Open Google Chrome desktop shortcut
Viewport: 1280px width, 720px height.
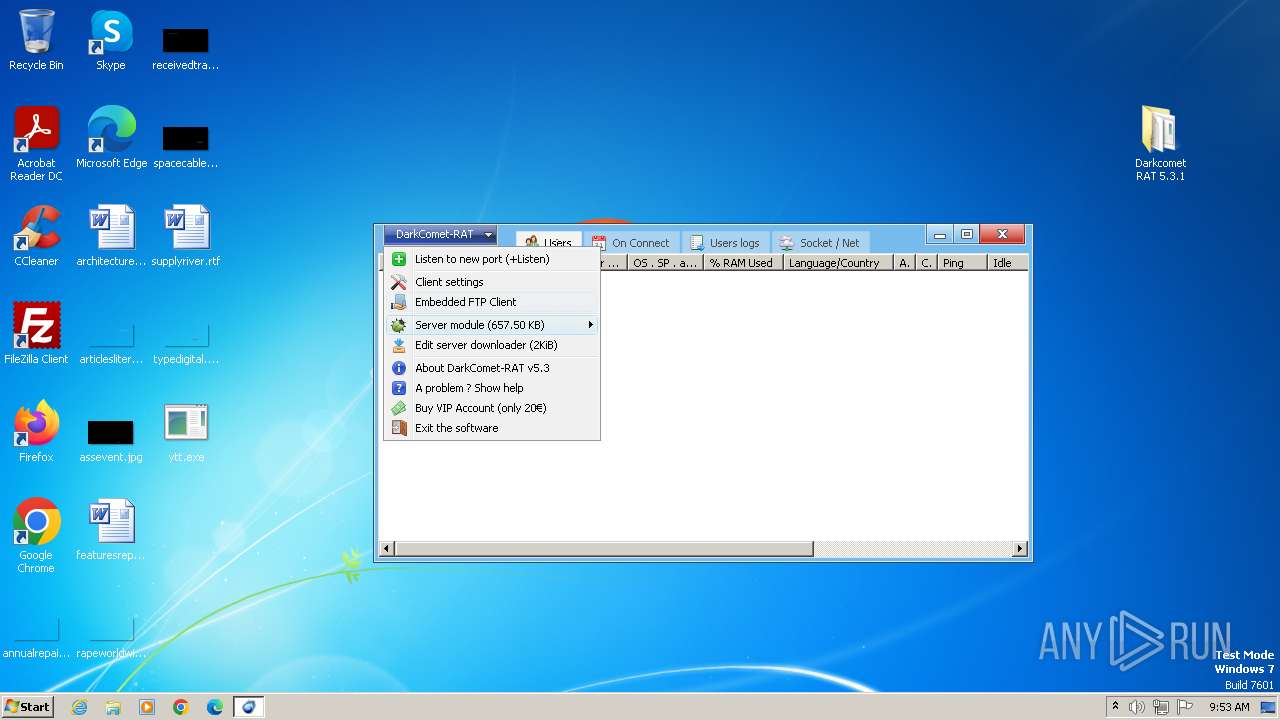[x=36, y=535]
